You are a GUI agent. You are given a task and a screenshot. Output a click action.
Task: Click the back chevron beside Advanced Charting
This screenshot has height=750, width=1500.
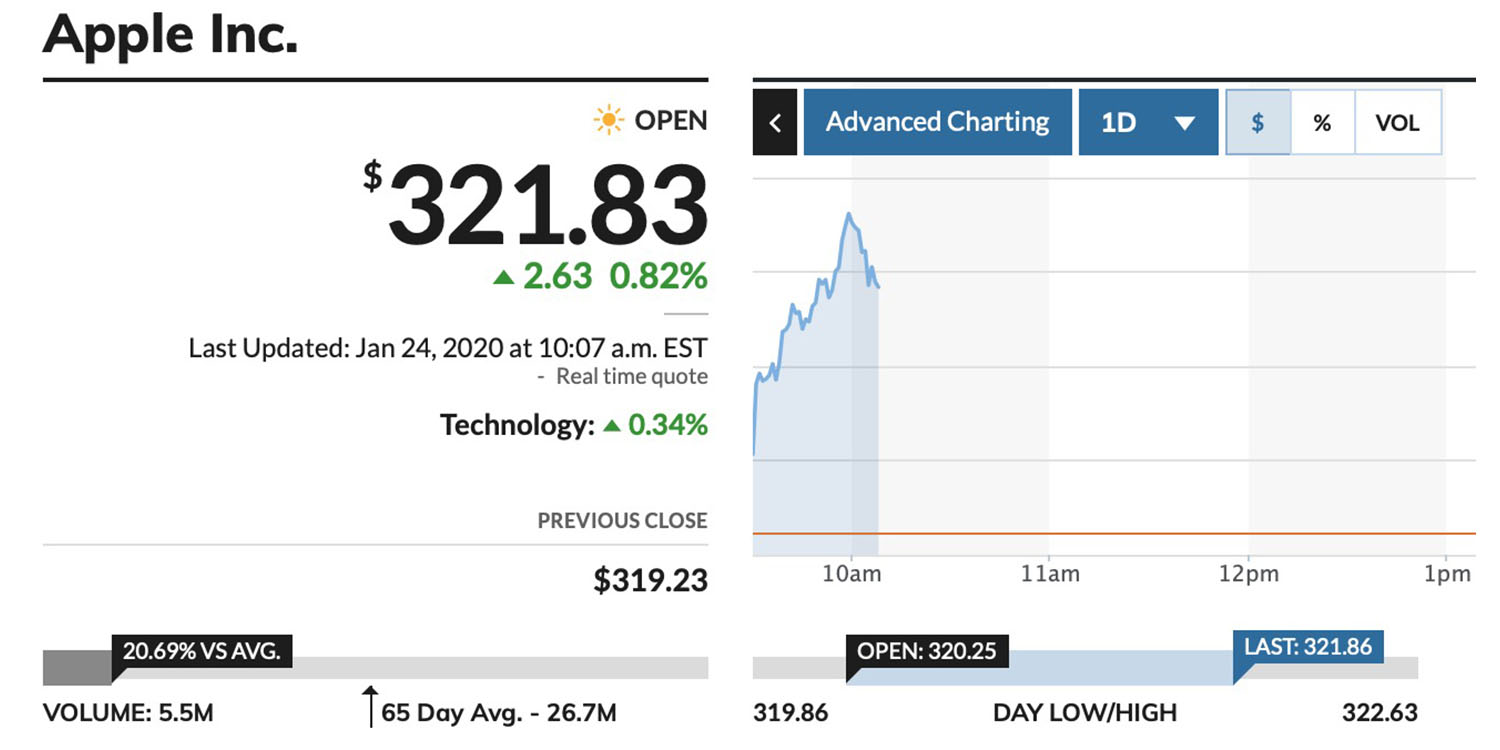[x=775, y=122]
